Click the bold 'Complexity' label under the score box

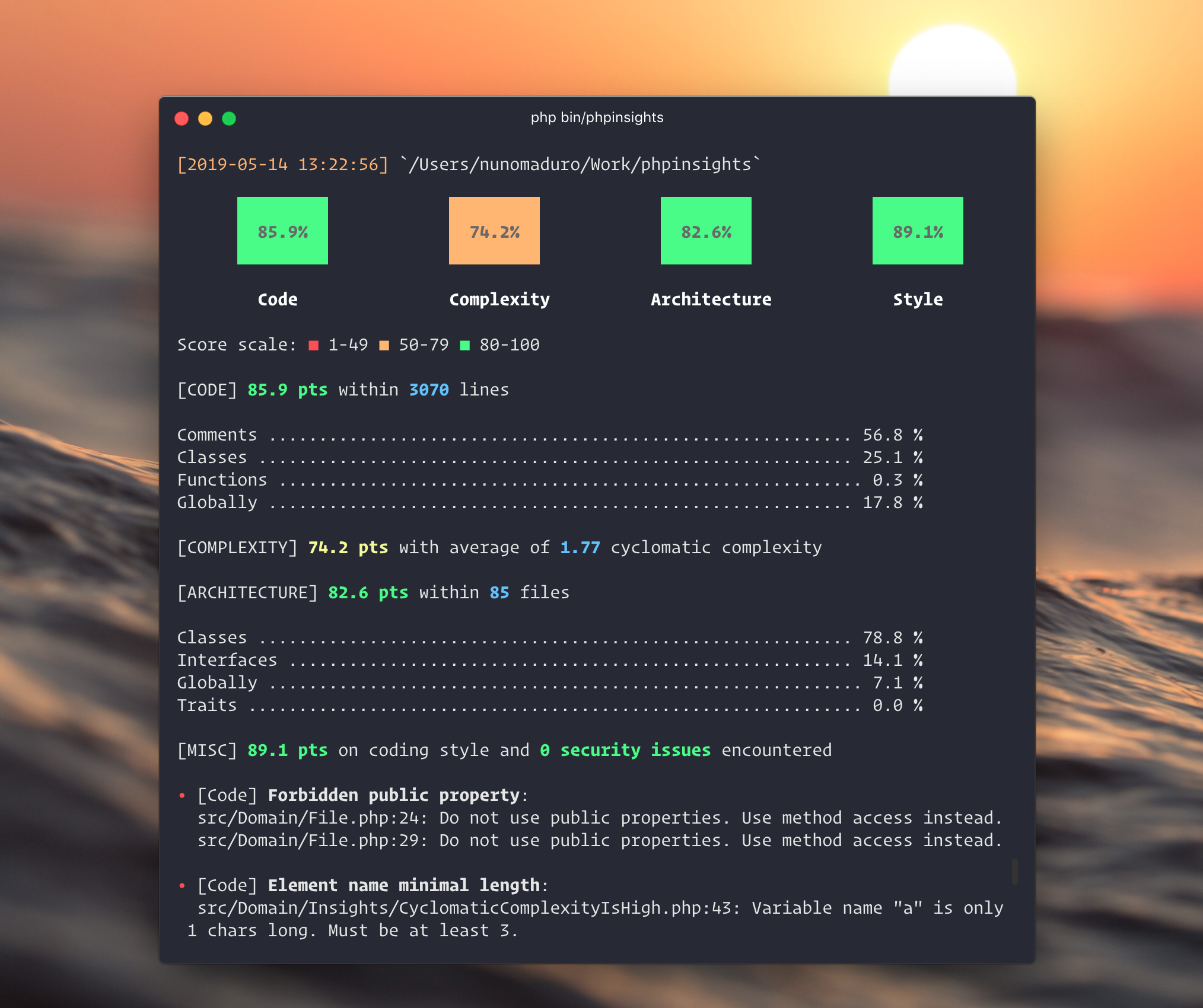(x=499, y=300)
